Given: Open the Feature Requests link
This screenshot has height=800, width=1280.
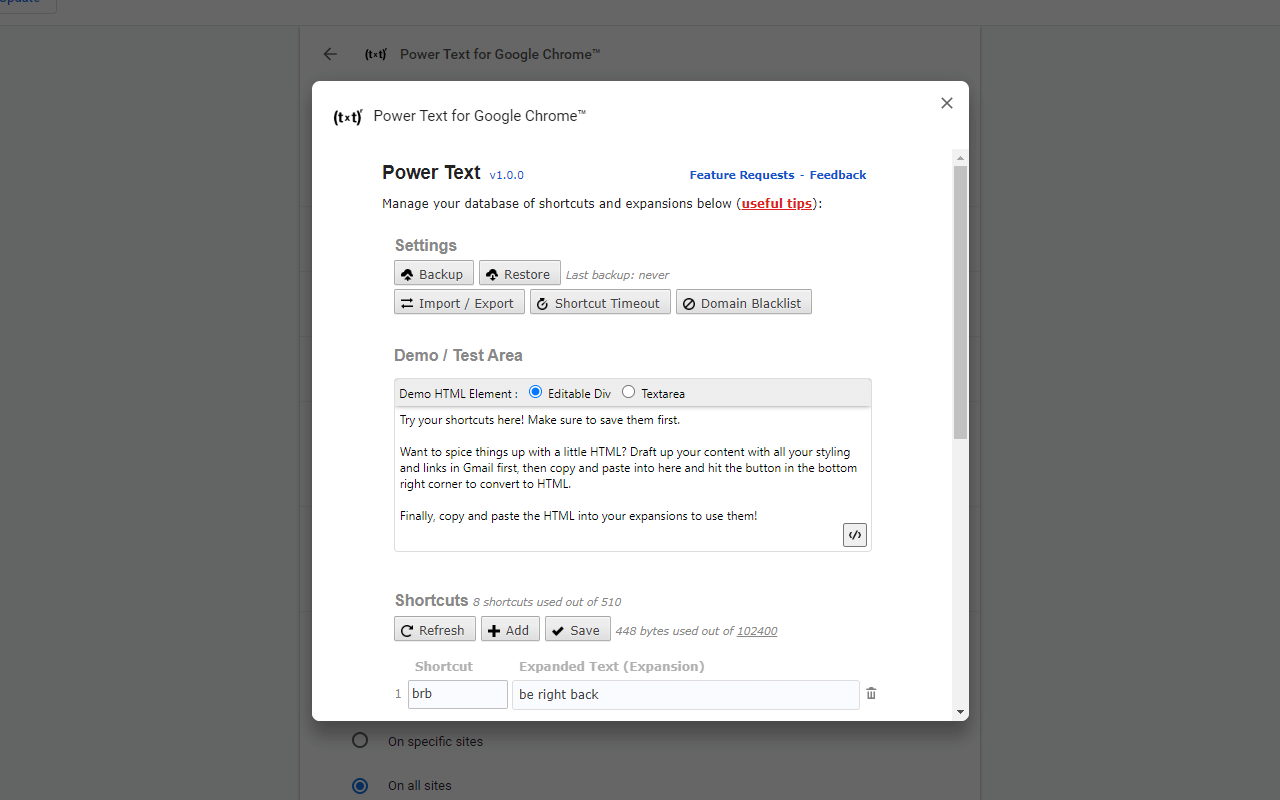Looking at the screenshot, I should pos(742,174).
